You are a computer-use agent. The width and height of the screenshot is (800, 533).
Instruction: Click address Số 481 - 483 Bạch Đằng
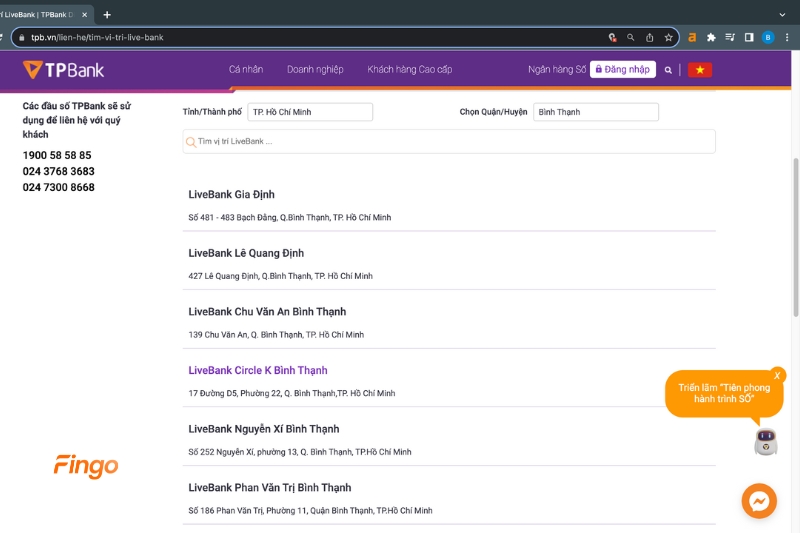[x=289, y=217]
